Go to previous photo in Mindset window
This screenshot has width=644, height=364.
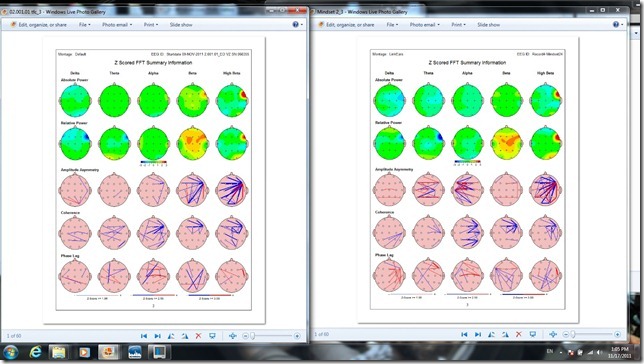tap(464, 334)
